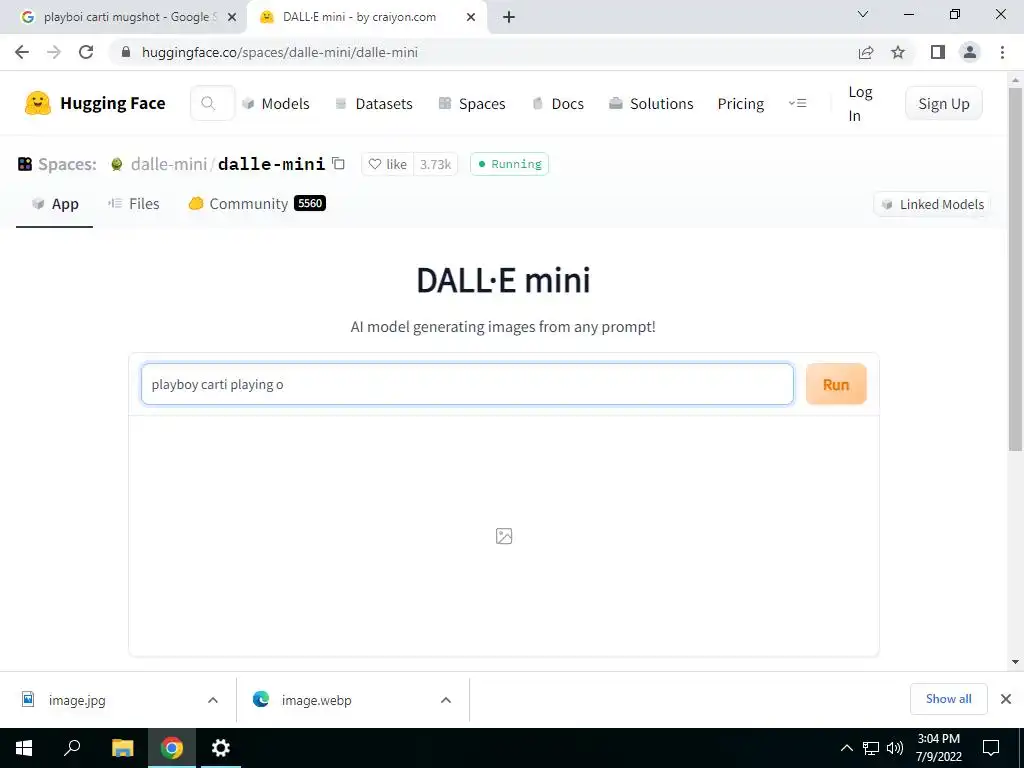Expand the extra navigation menu icon

(x=797, y=103)
